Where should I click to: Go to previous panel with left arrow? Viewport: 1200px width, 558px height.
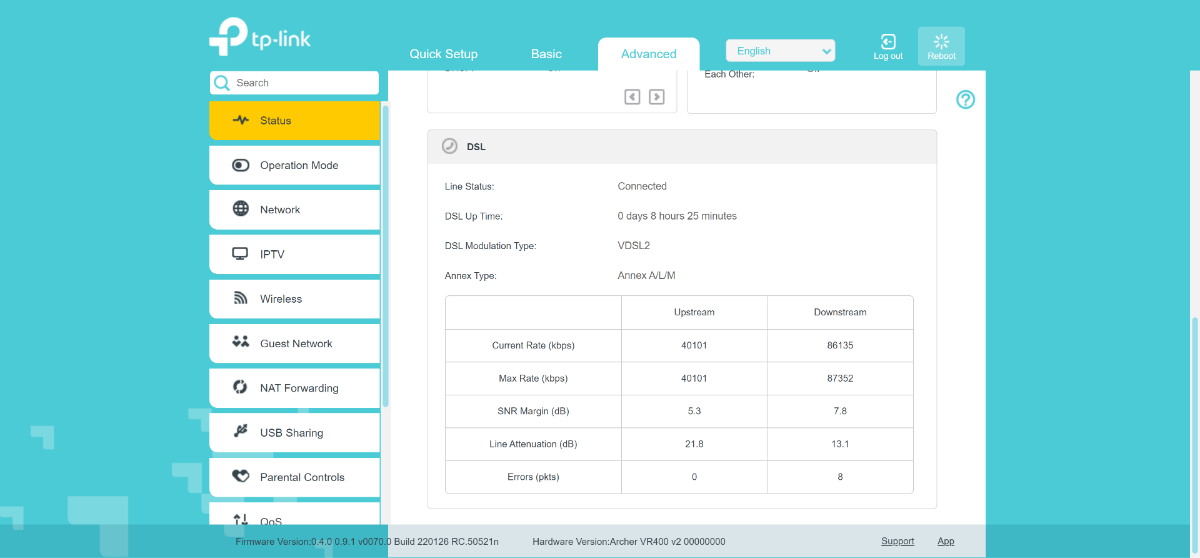632,97
